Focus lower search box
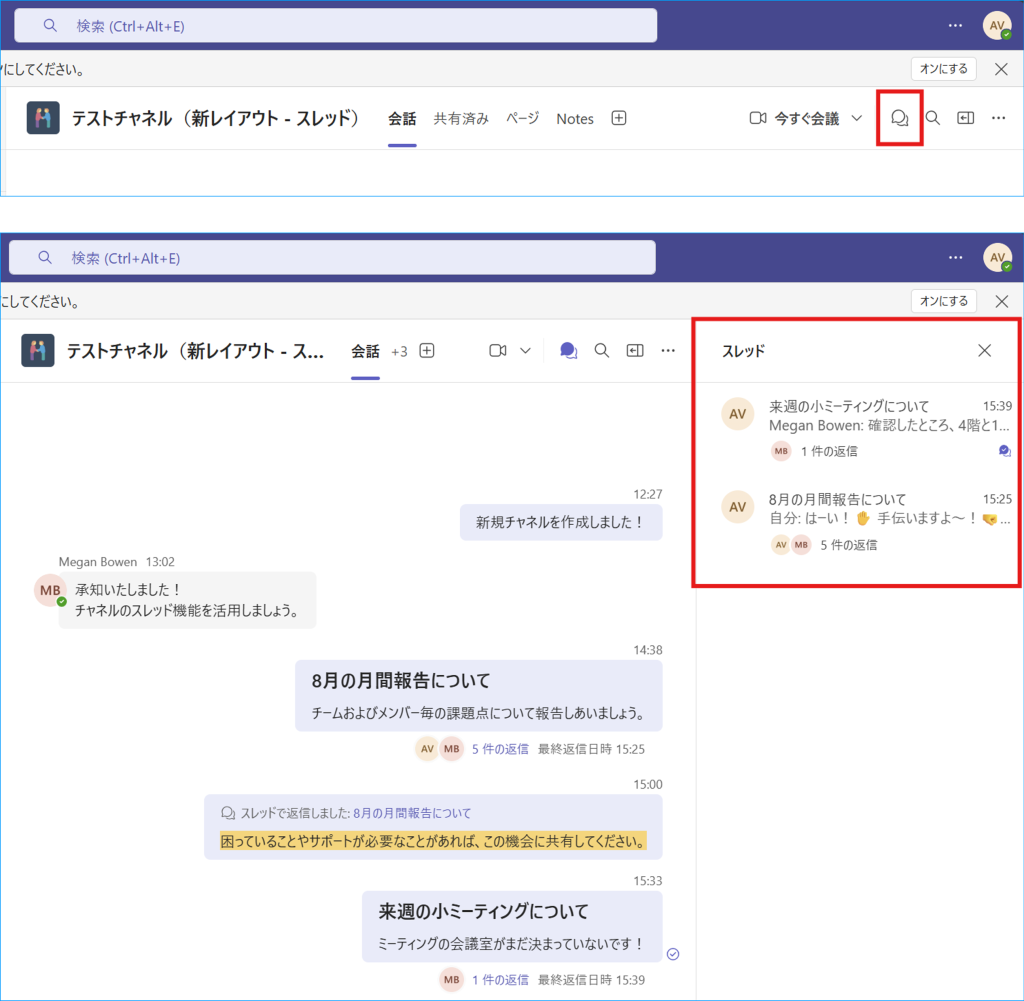This screenshot has height=1001, width=1024. (x=332, y=258)
